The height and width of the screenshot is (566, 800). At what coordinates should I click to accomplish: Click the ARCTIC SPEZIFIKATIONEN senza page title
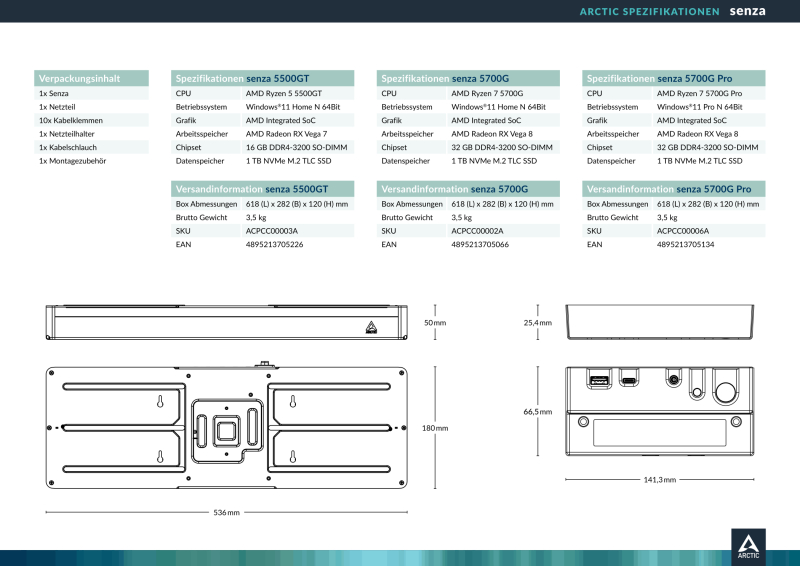pos(672,12)
